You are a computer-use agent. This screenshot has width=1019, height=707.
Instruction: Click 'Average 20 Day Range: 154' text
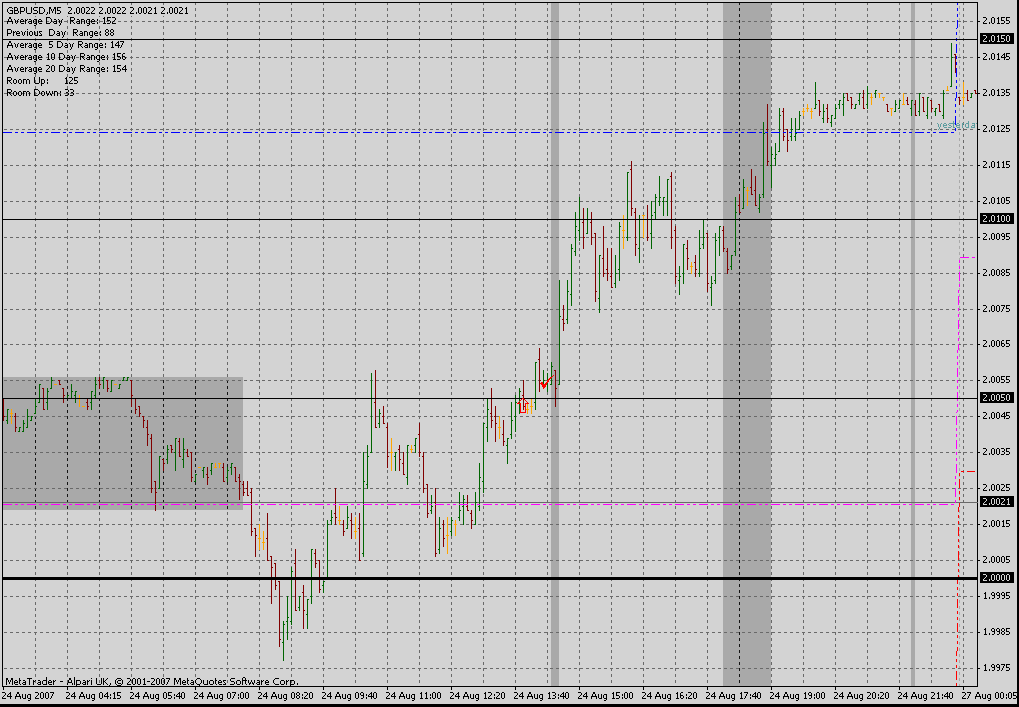(66, 69)
